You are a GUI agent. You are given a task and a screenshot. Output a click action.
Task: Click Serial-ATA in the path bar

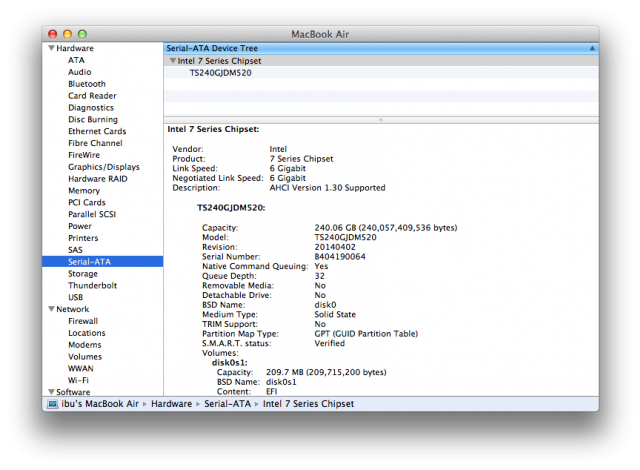pyautogui.click(x=228, y=404)
